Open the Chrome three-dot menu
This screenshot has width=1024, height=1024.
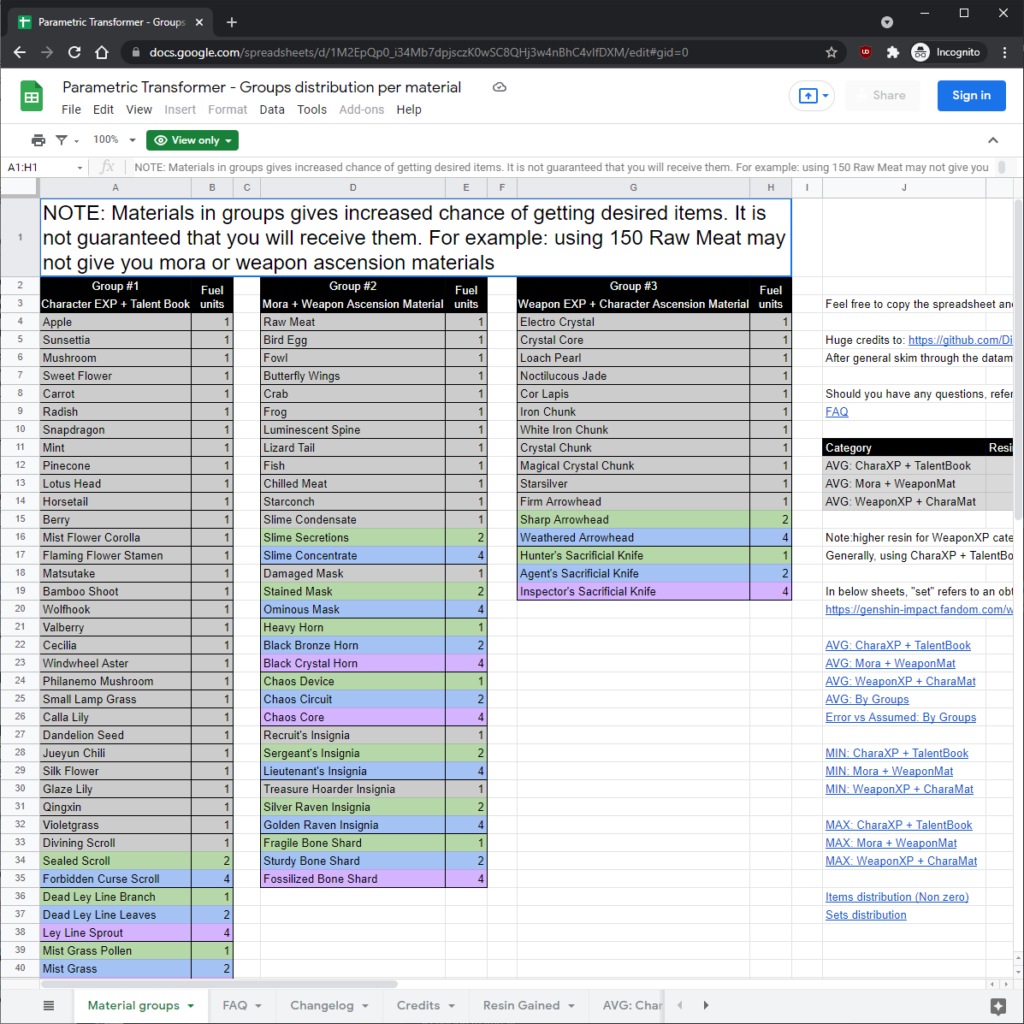(x=1004, y=52)
